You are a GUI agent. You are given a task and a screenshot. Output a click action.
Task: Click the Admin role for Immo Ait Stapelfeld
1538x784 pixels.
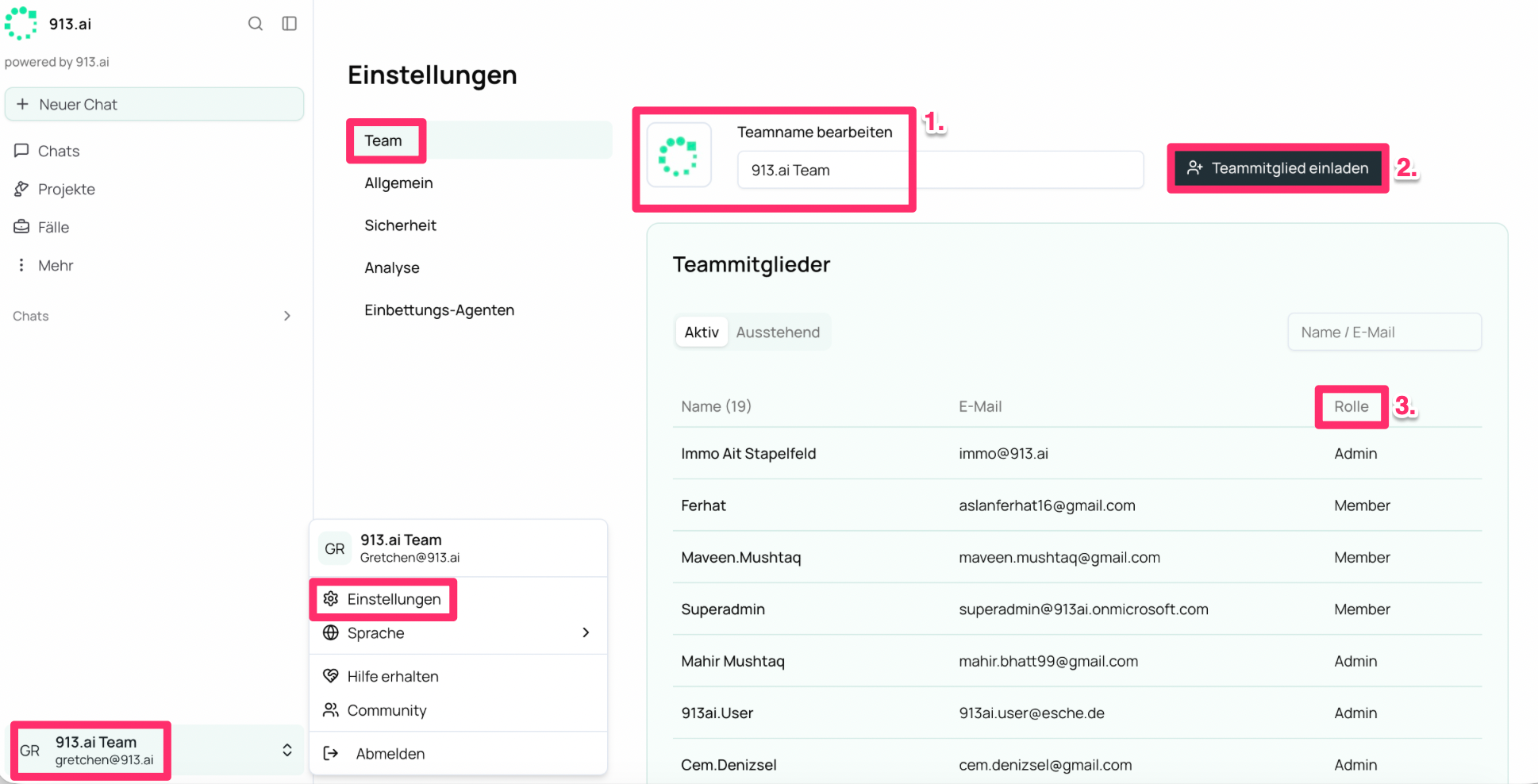1355,453
